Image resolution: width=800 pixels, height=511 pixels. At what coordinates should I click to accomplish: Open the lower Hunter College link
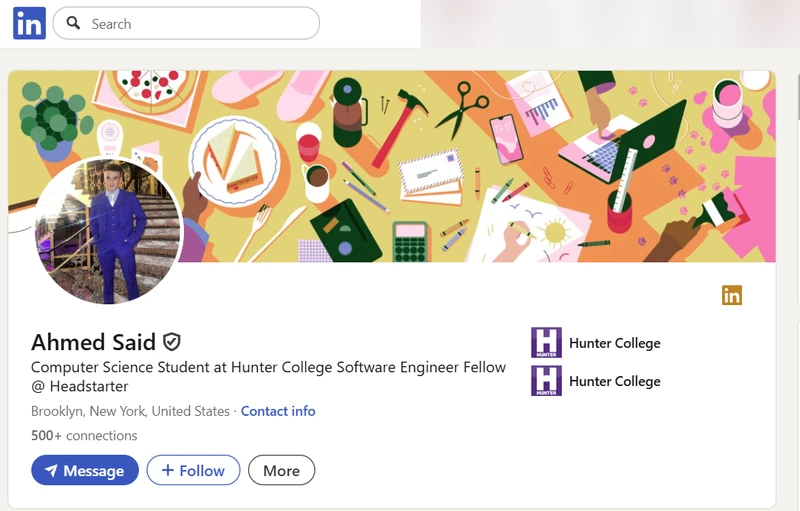click(x=614, y=381)
